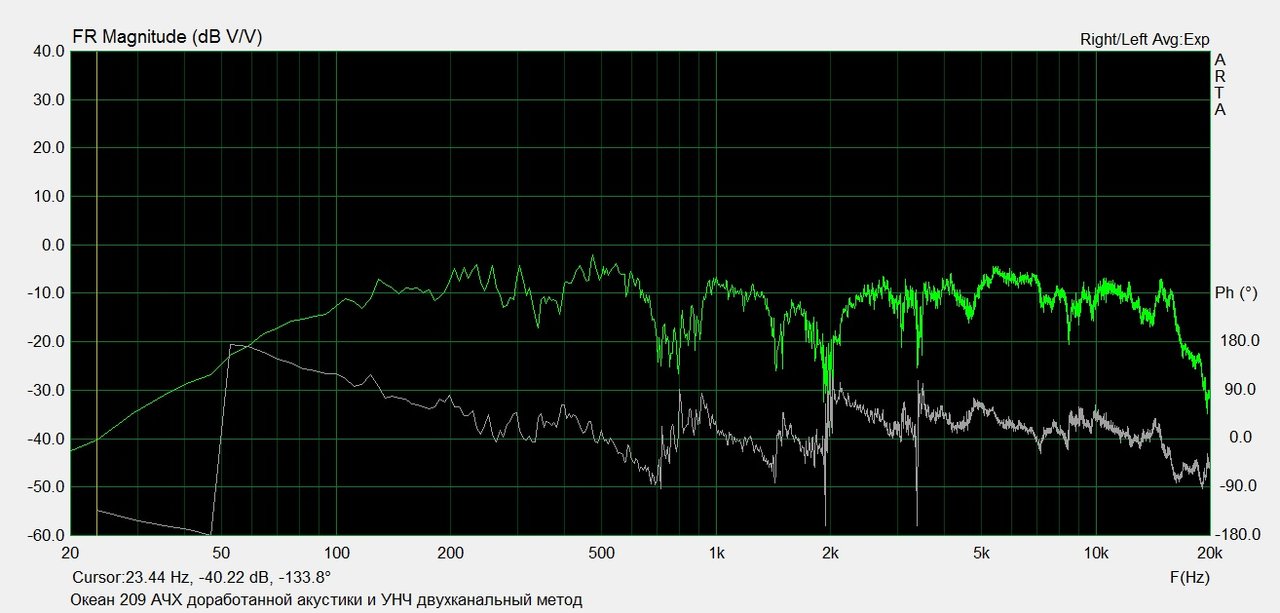Click the Russian caption starting with "Океан 209"
1280x613 pixels.
pyautogui.click(x=326, y=600)
